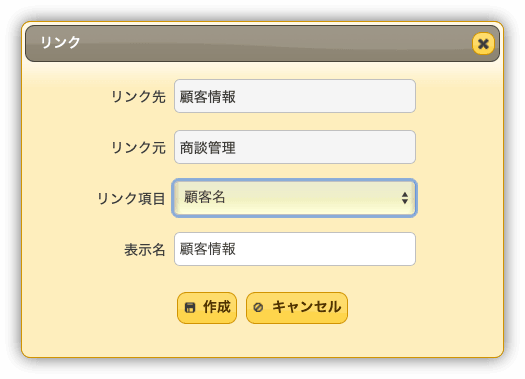525x379 pixels.
Task: Click the 表示名 label
Action: [x=145, y=250]
